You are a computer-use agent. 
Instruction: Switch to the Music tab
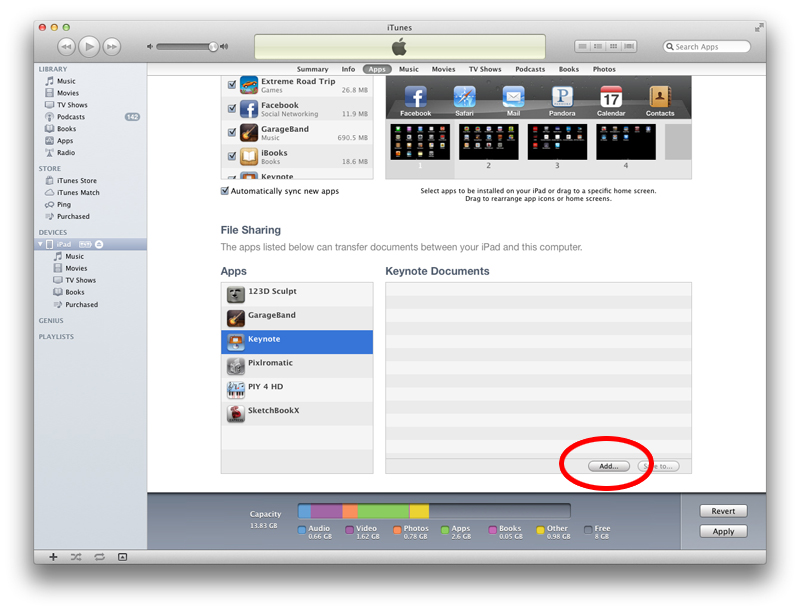[409, 69]
